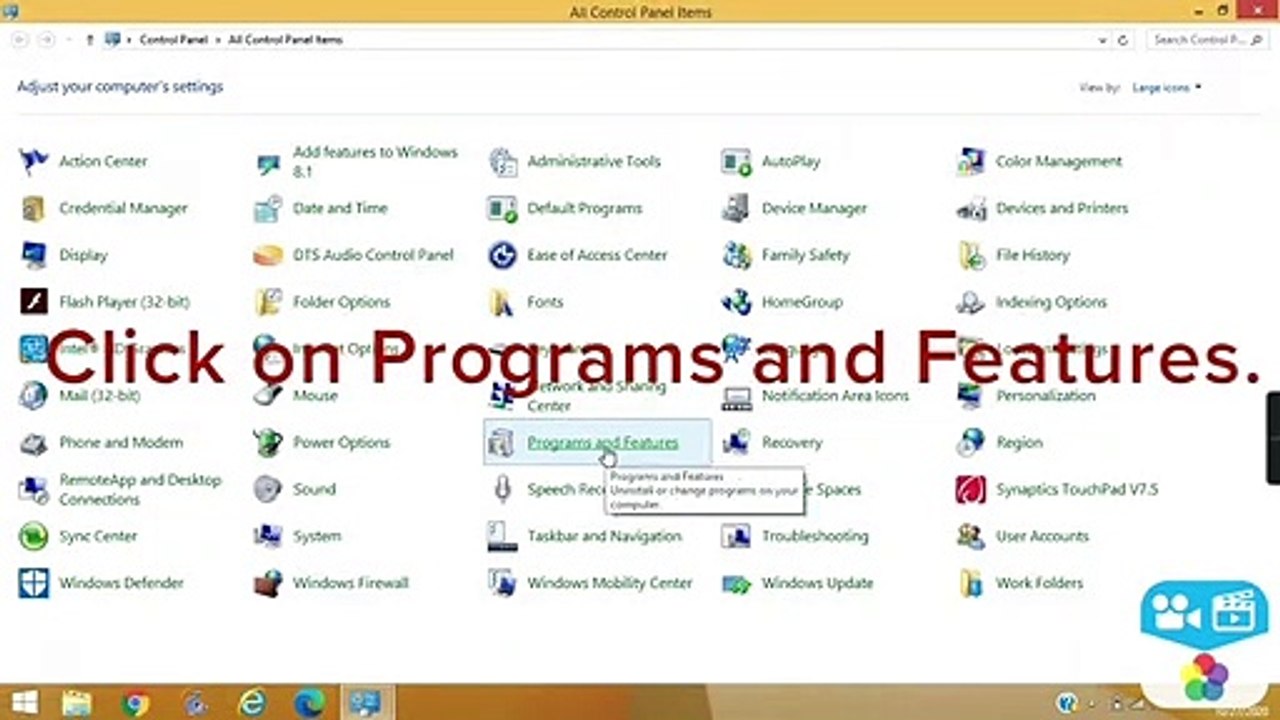Image resolution: width=1280 pixels, height=720 pixels.
Task: Click the Devices and Printers icon
Action: [971, 208]
